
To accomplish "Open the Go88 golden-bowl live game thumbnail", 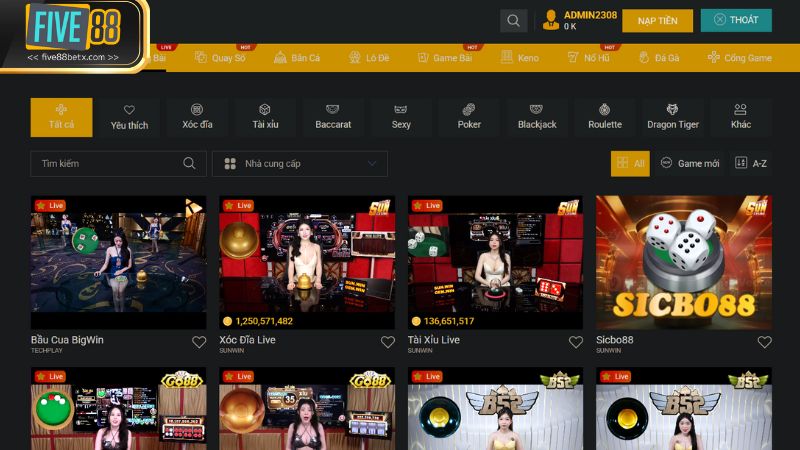I will (307, 409).
